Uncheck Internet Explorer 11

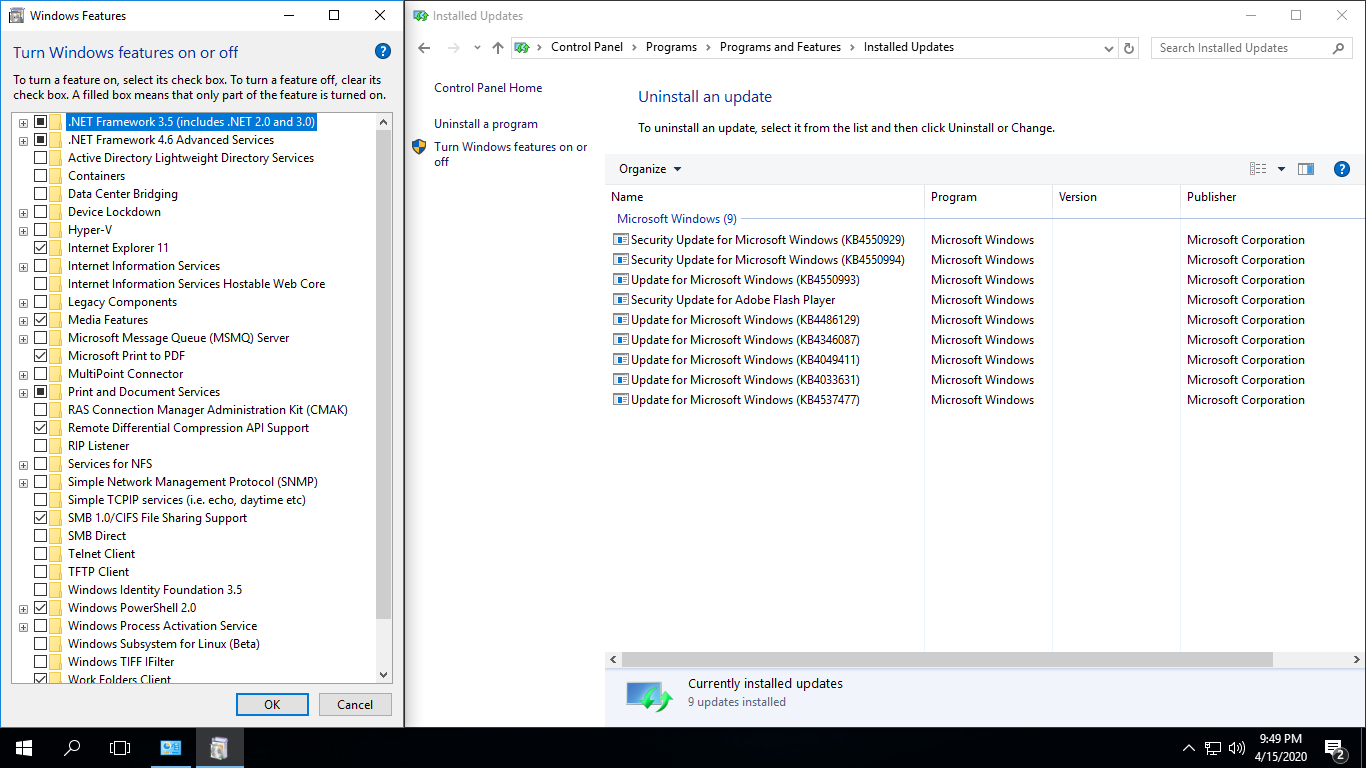tap(40, 248)
